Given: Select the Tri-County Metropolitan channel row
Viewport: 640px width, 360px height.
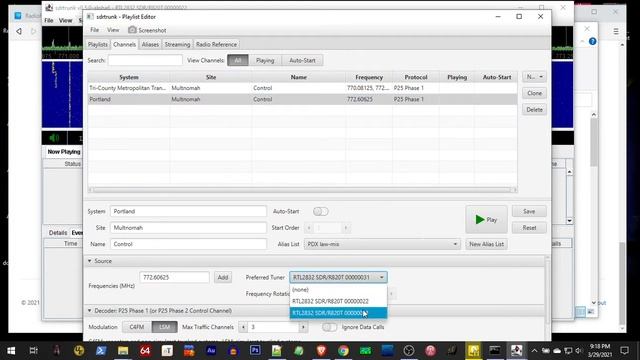Looking at the screenshot, I should (302, 88).
